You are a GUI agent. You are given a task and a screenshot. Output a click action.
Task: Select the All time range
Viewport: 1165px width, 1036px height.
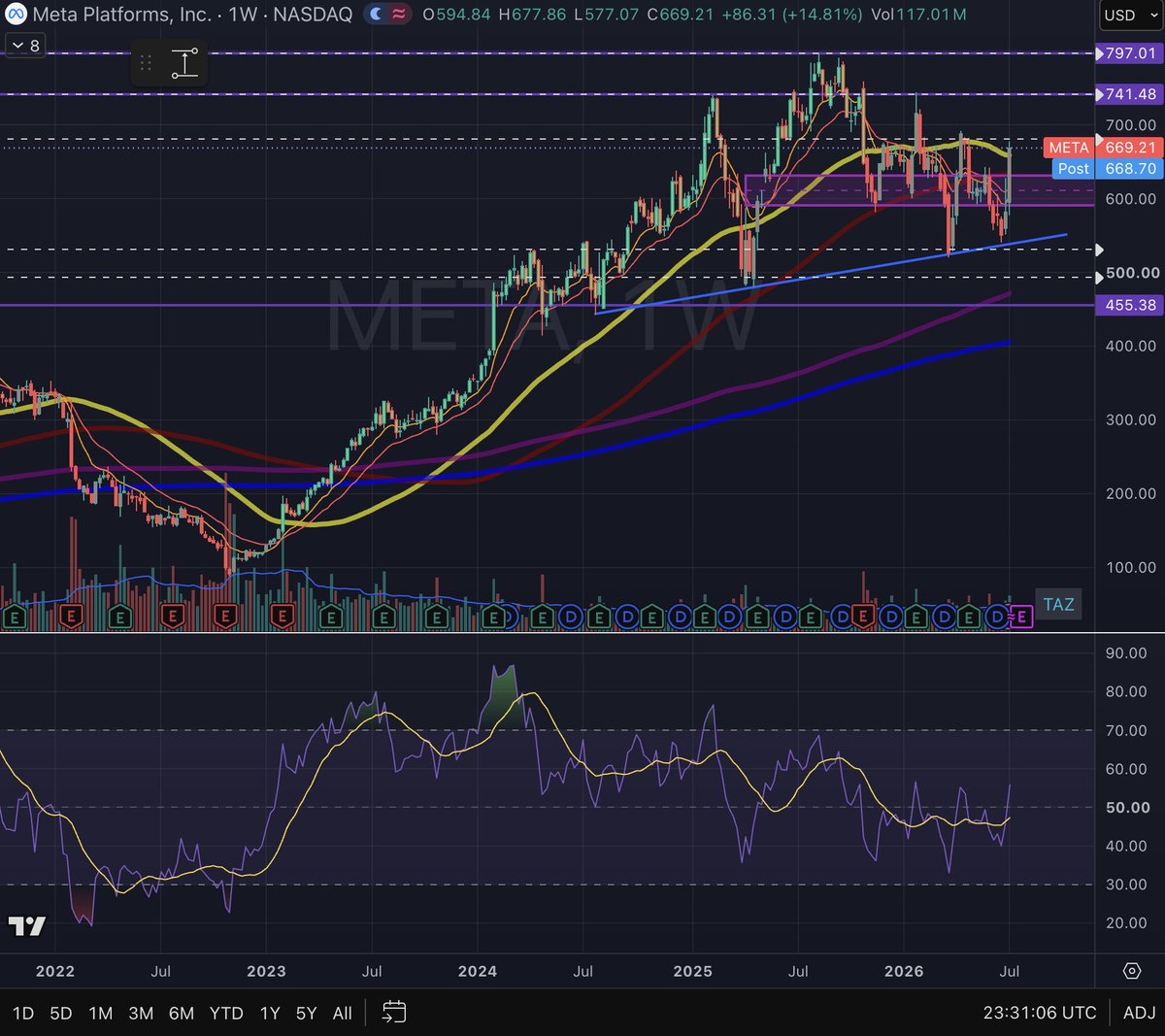click(x=342, y=1013)
